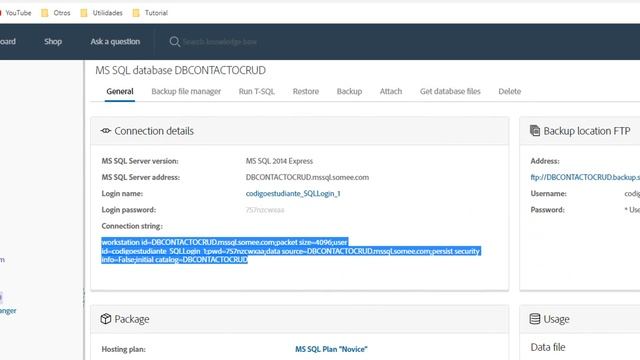Click the Connection details link icon
The width and height of the screenshot is (640, 360).
pyautogui.click(x=106, y=131)
